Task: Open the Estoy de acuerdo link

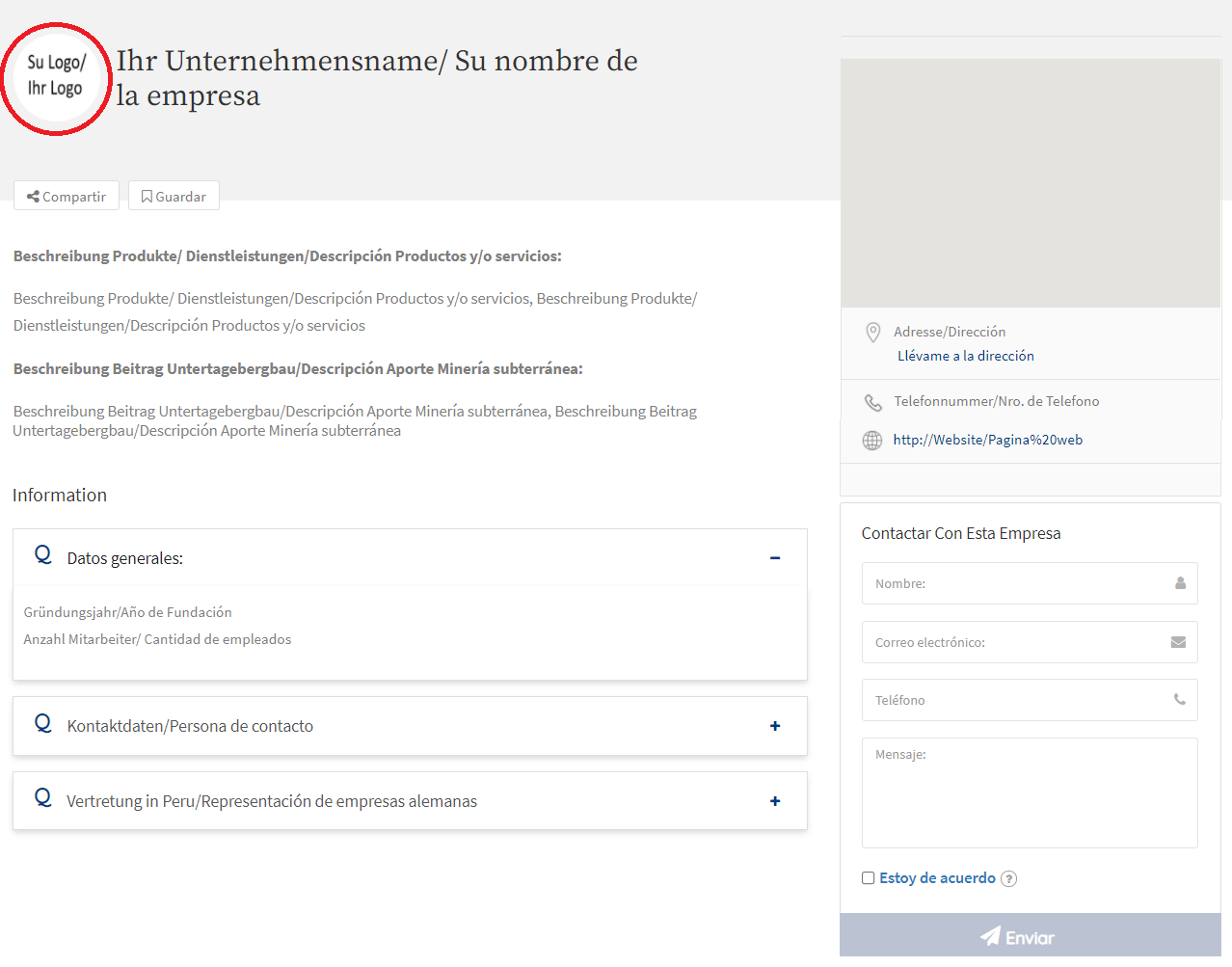Action: click(937, 878)
